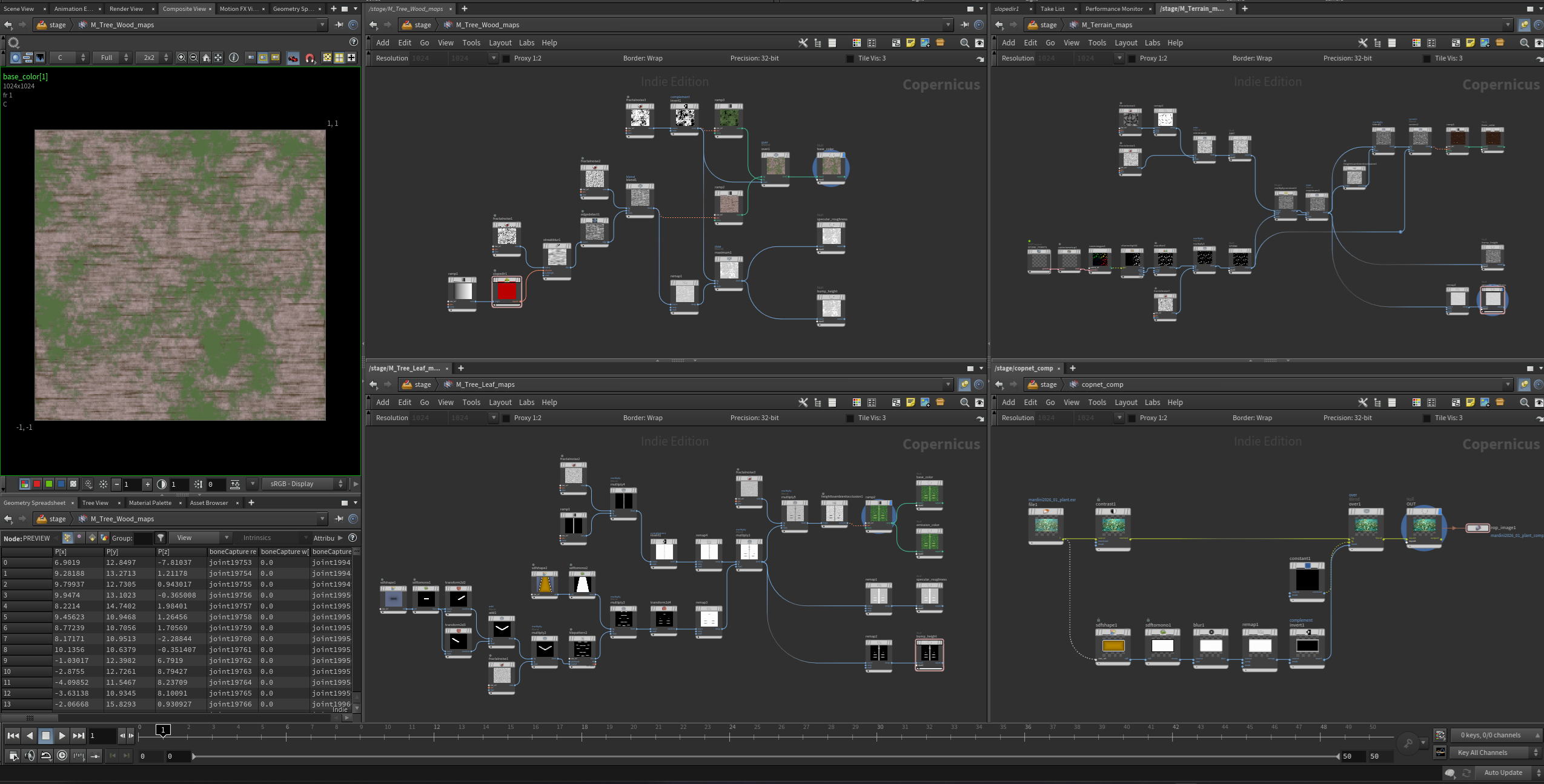1544x784 pixels.
Task: Click the Auto Update button
Action: (x=1503, y=772)
